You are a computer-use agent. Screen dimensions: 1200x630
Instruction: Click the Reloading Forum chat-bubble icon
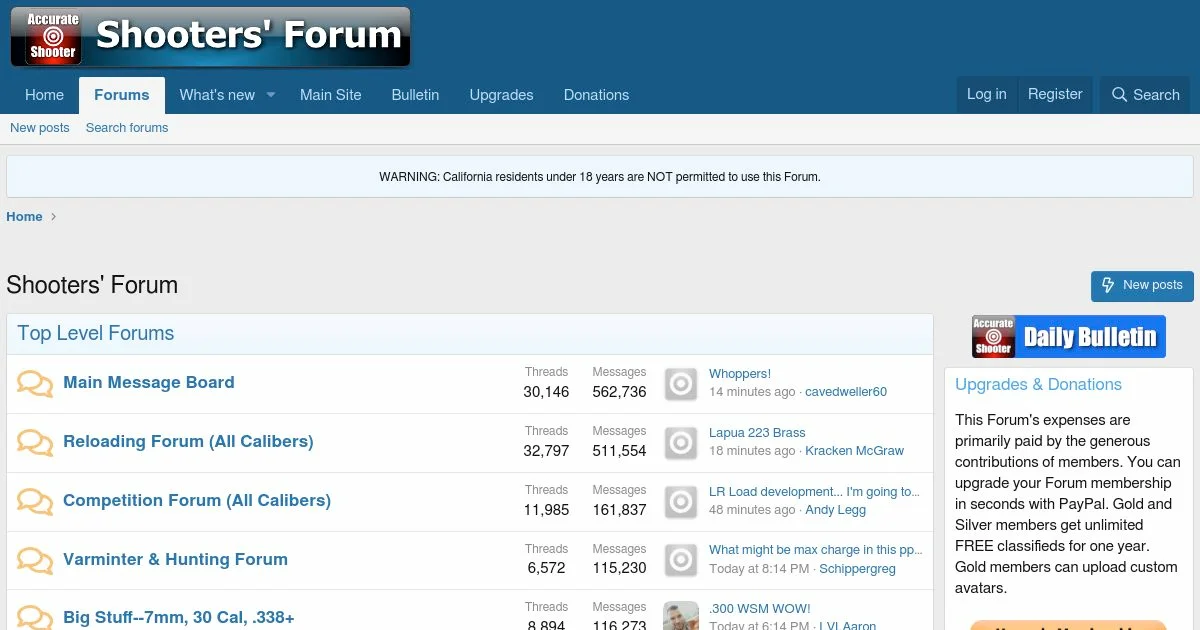35,443
